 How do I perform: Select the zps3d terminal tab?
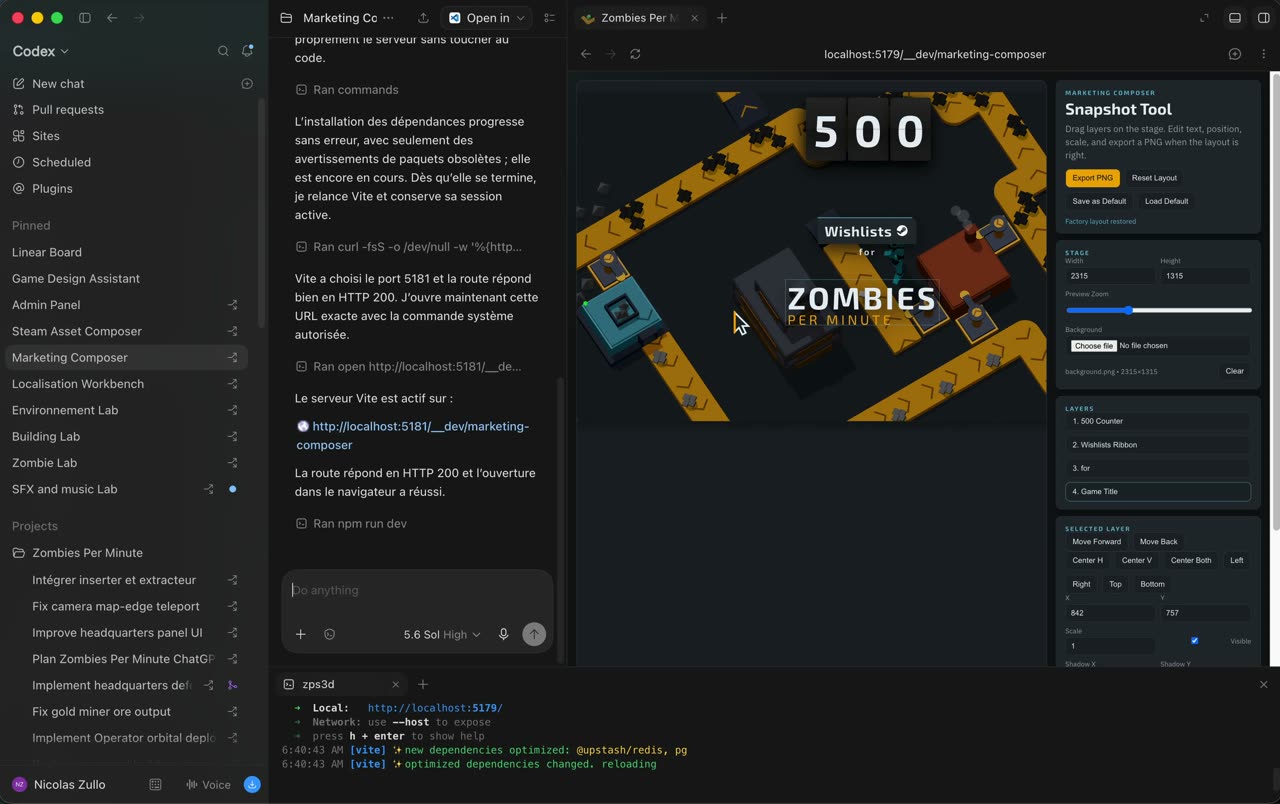coord(340,685)
